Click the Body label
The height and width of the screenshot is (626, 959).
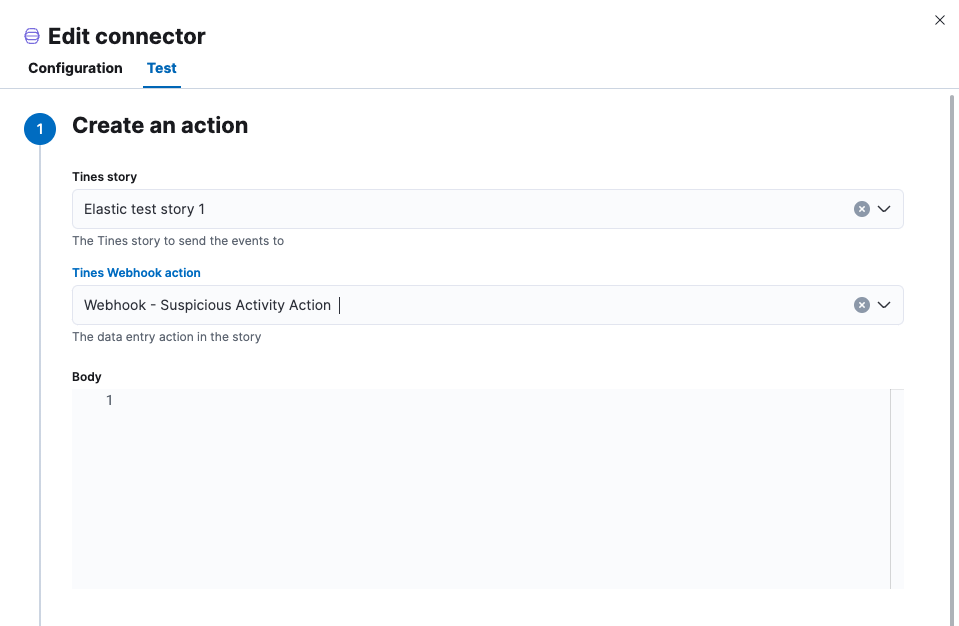(x=86, y=377)
